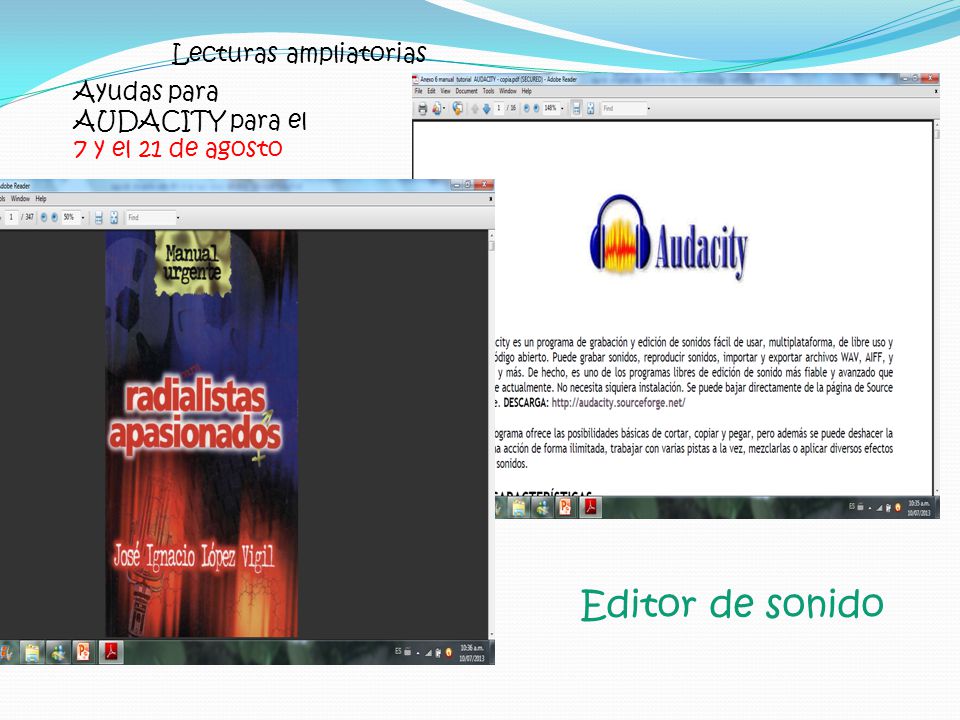This screenshot has height=720, width=960.
Task: Open the Edit menu in the Audacity manual window
Action: point(432,91)
